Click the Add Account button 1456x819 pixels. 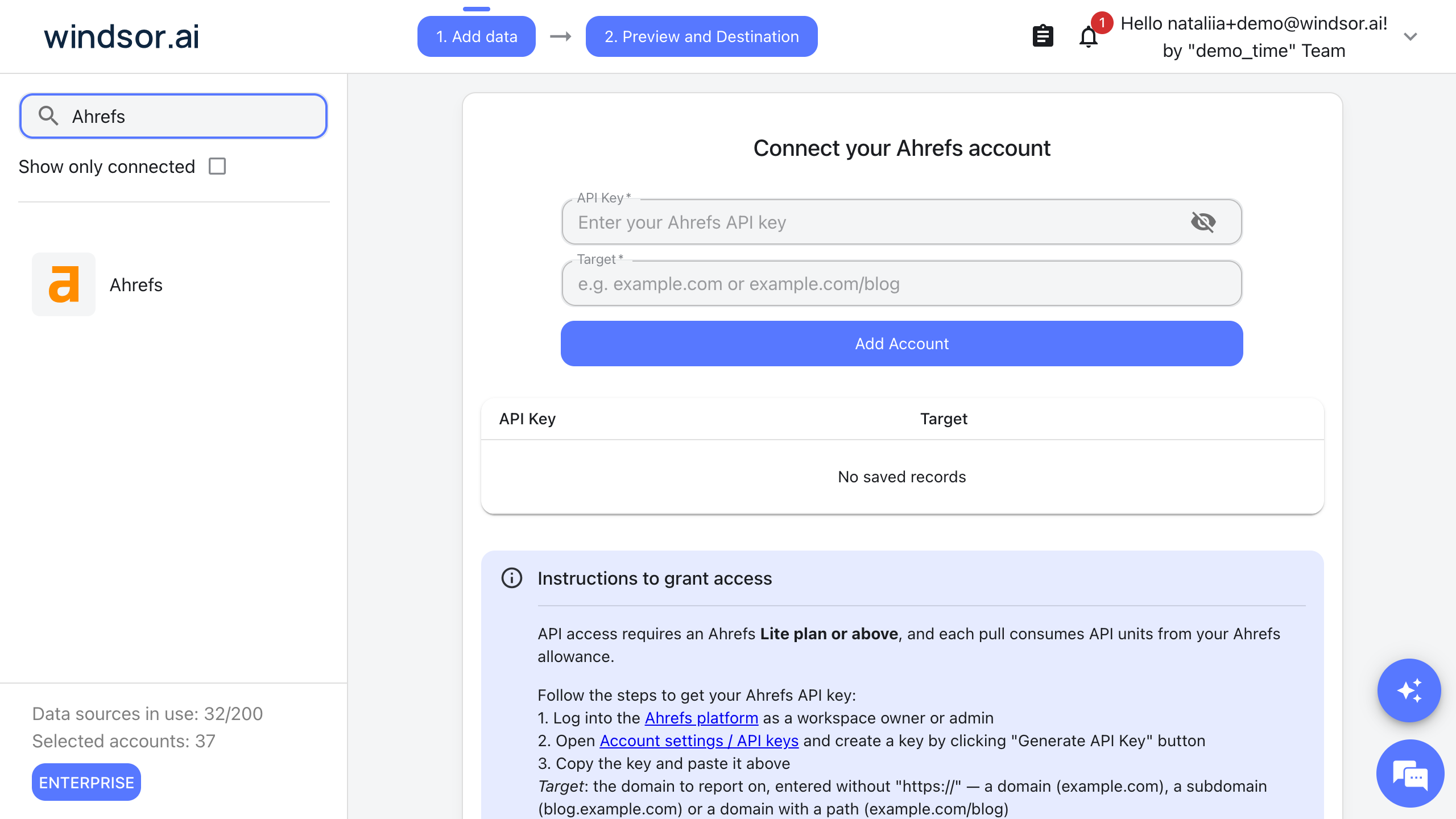(901, 344)
